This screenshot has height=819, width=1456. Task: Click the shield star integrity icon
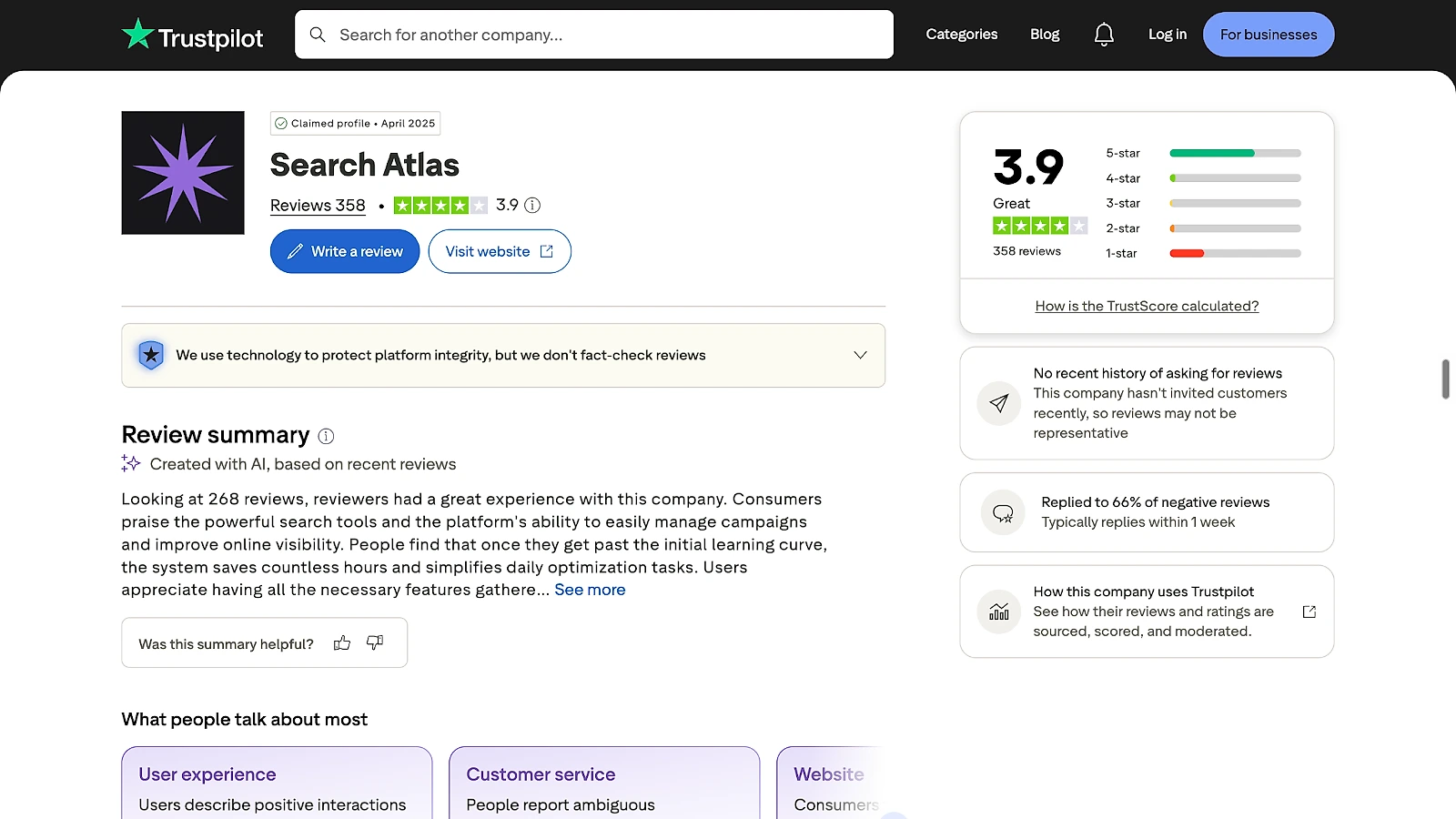tap(151, 355)
